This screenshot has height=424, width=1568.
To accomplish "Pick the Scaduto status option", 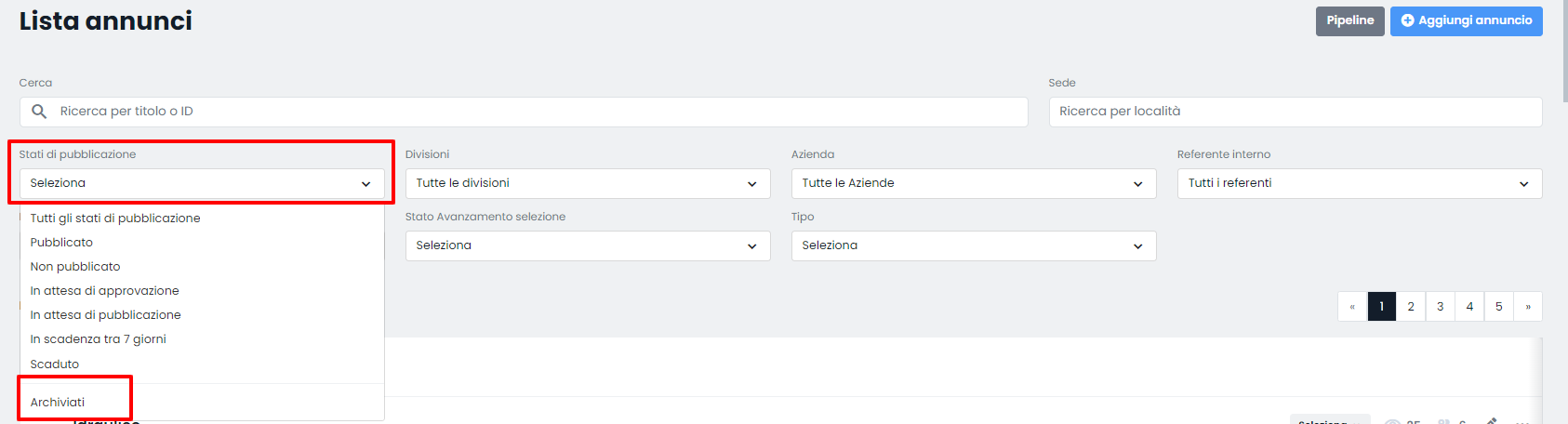I will point(55,364).
